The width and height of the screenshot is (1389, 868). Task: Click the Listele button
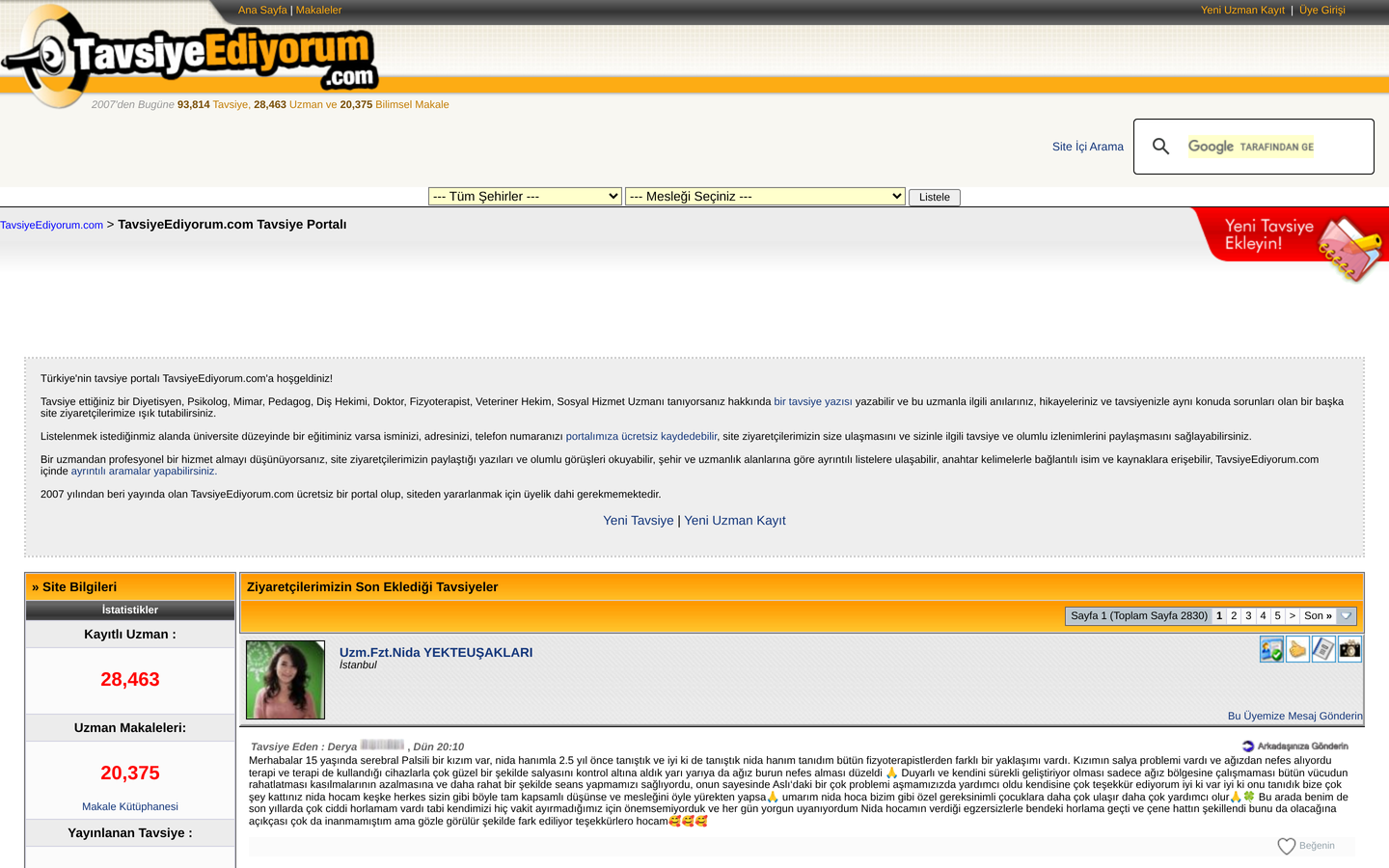tap(935, 197)
